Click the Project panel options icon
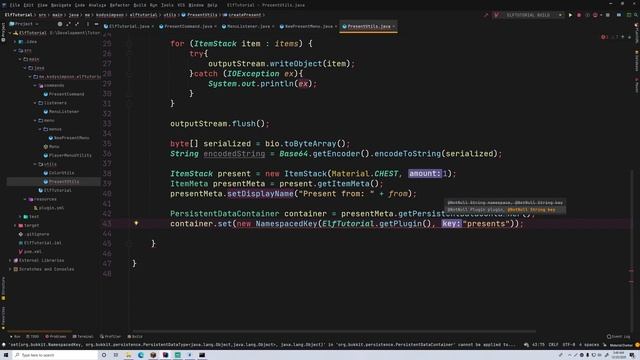 click(x=87, y=24)
